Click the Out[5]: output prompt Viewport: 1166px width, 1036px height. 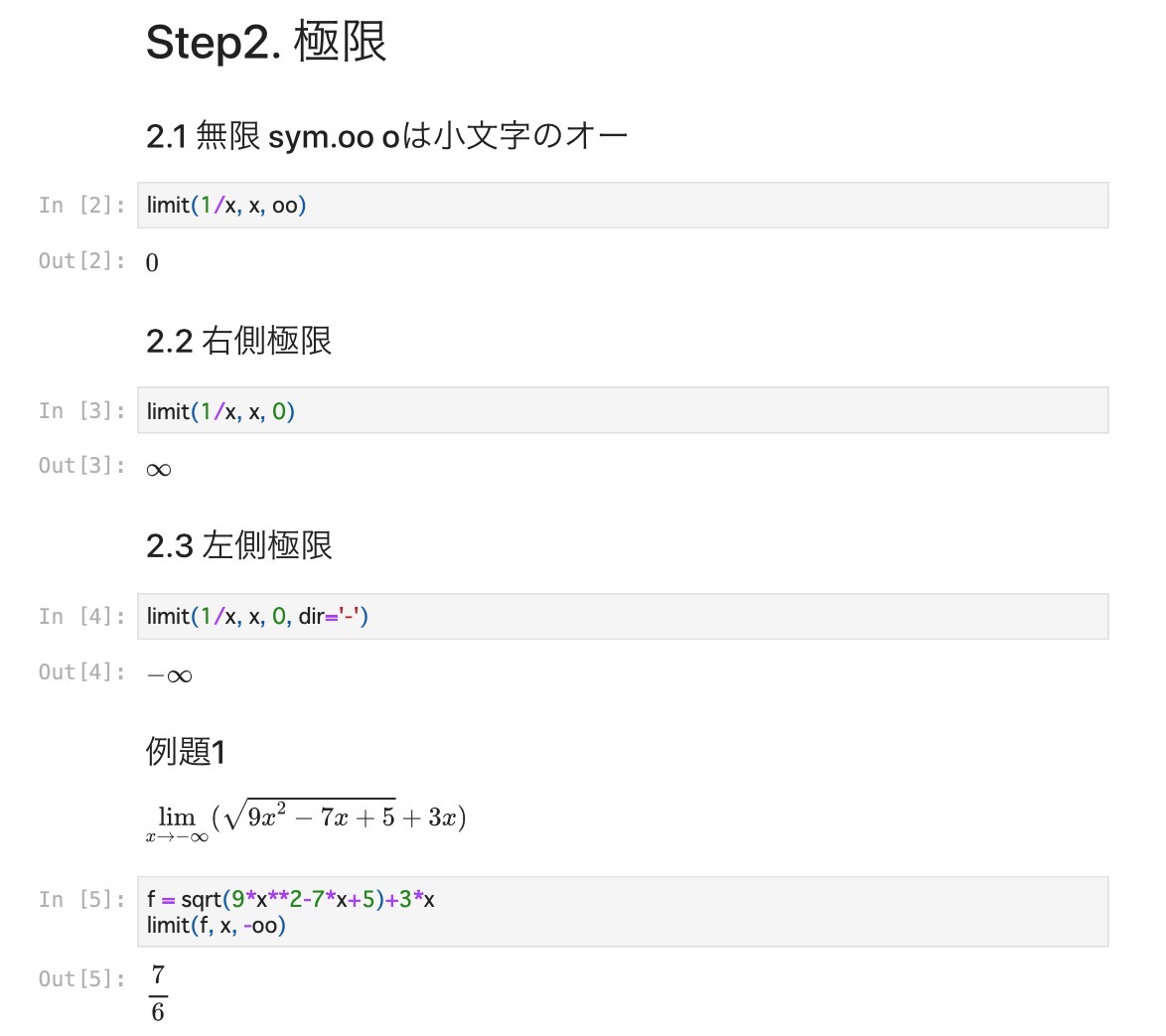(81, 978)
